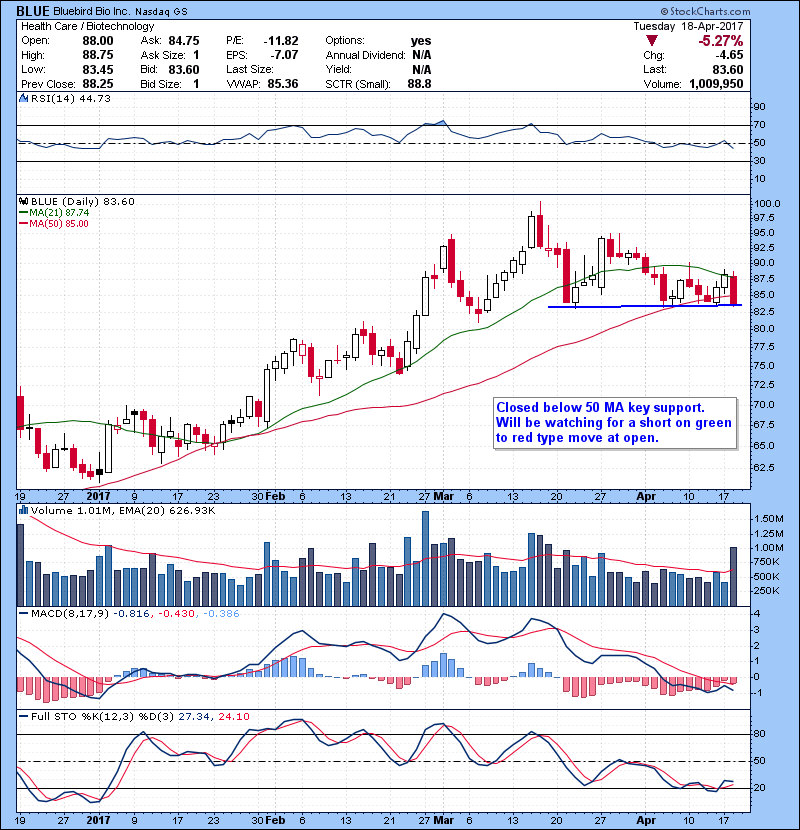Click the Volume figure 1,009,950
The height and width of the screenshot is (830, 800).
[716, 84]
